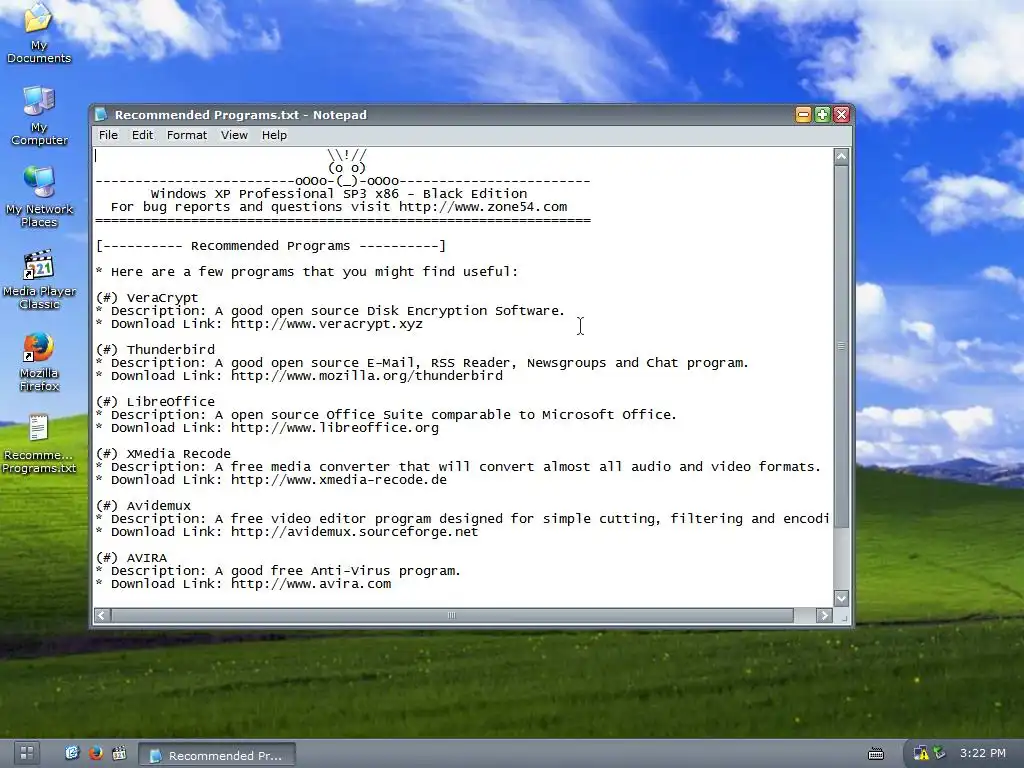
Task: Click the (#) Thunderbird heading line
Action: click(155, 350)
